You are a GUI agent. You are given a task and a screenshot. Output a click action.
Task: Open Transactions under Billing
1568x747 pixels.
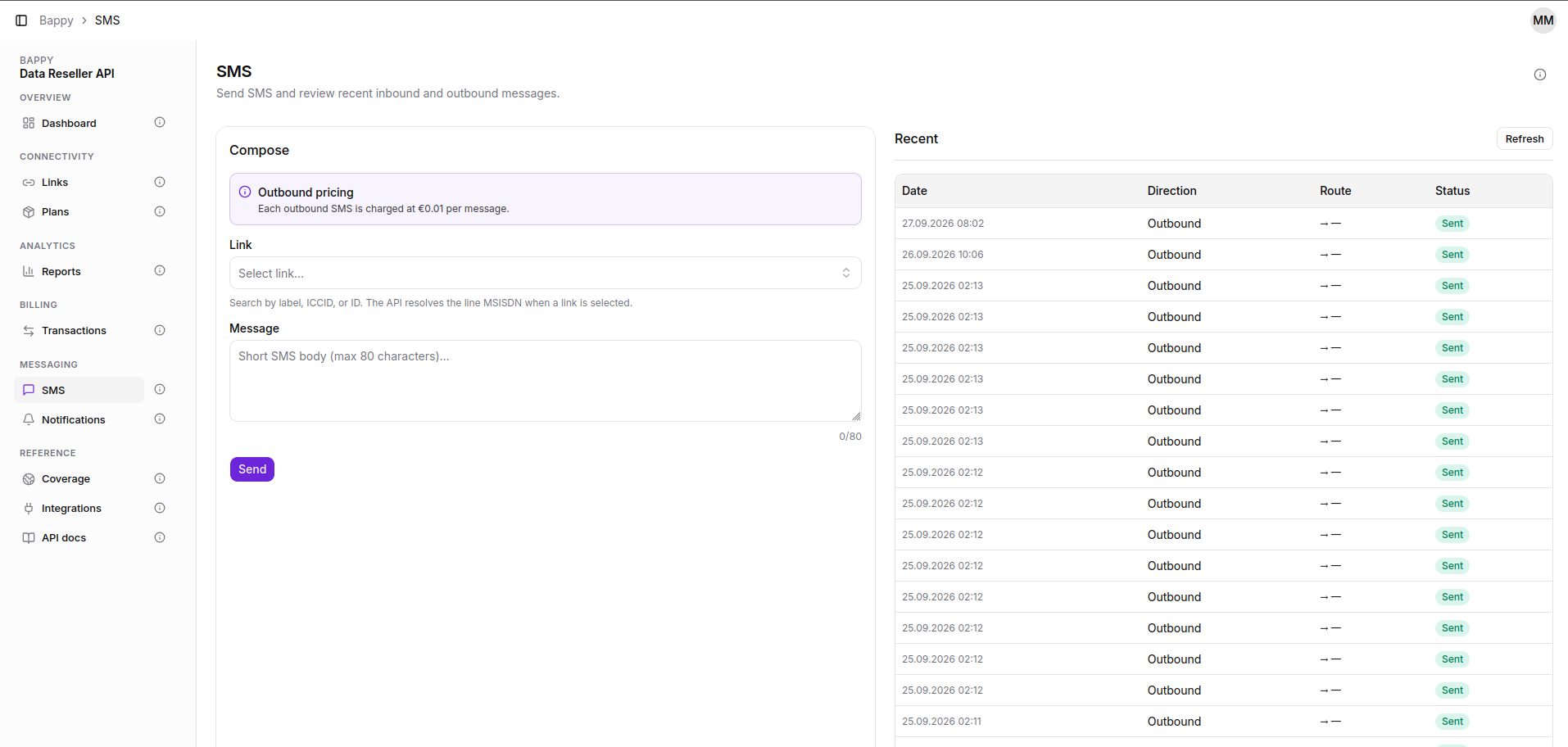pos(79,330)
